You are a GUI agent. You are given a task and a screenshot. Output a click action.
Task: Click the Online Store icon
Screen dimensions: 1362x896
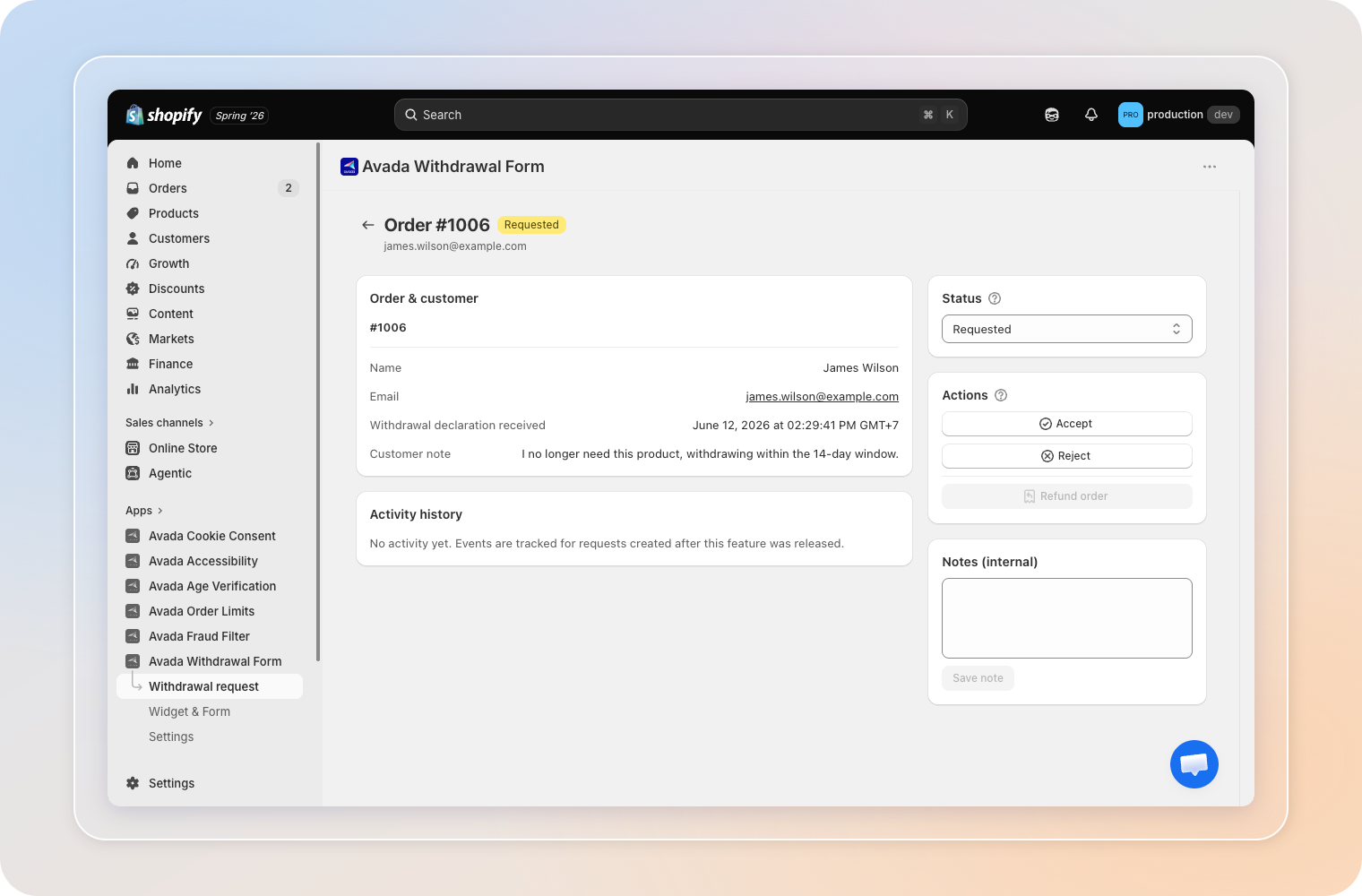click(x=133, y=448)
